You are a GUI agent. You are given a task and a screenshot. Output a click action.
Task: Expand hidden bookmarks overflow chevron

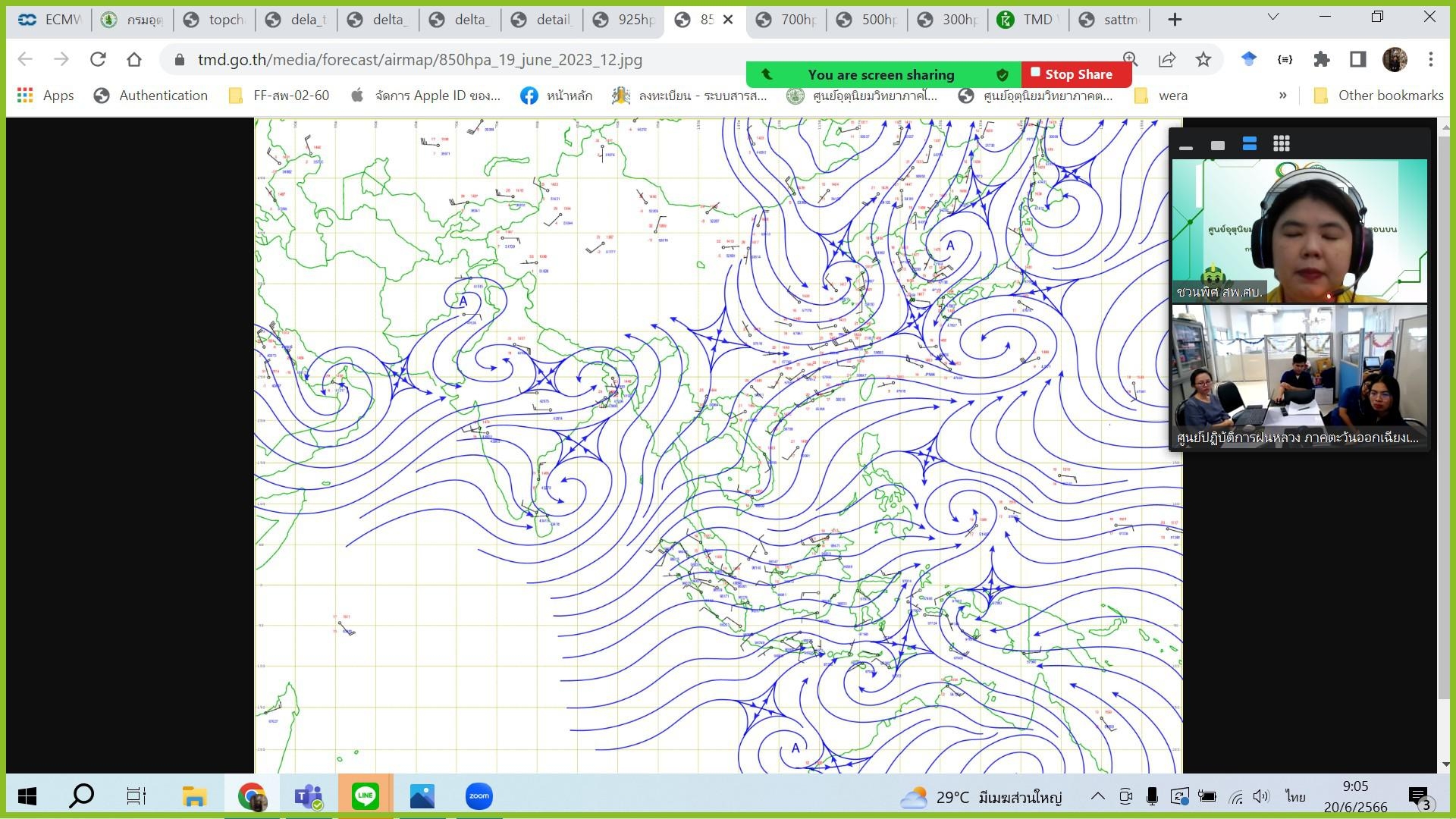[1282, 96]
